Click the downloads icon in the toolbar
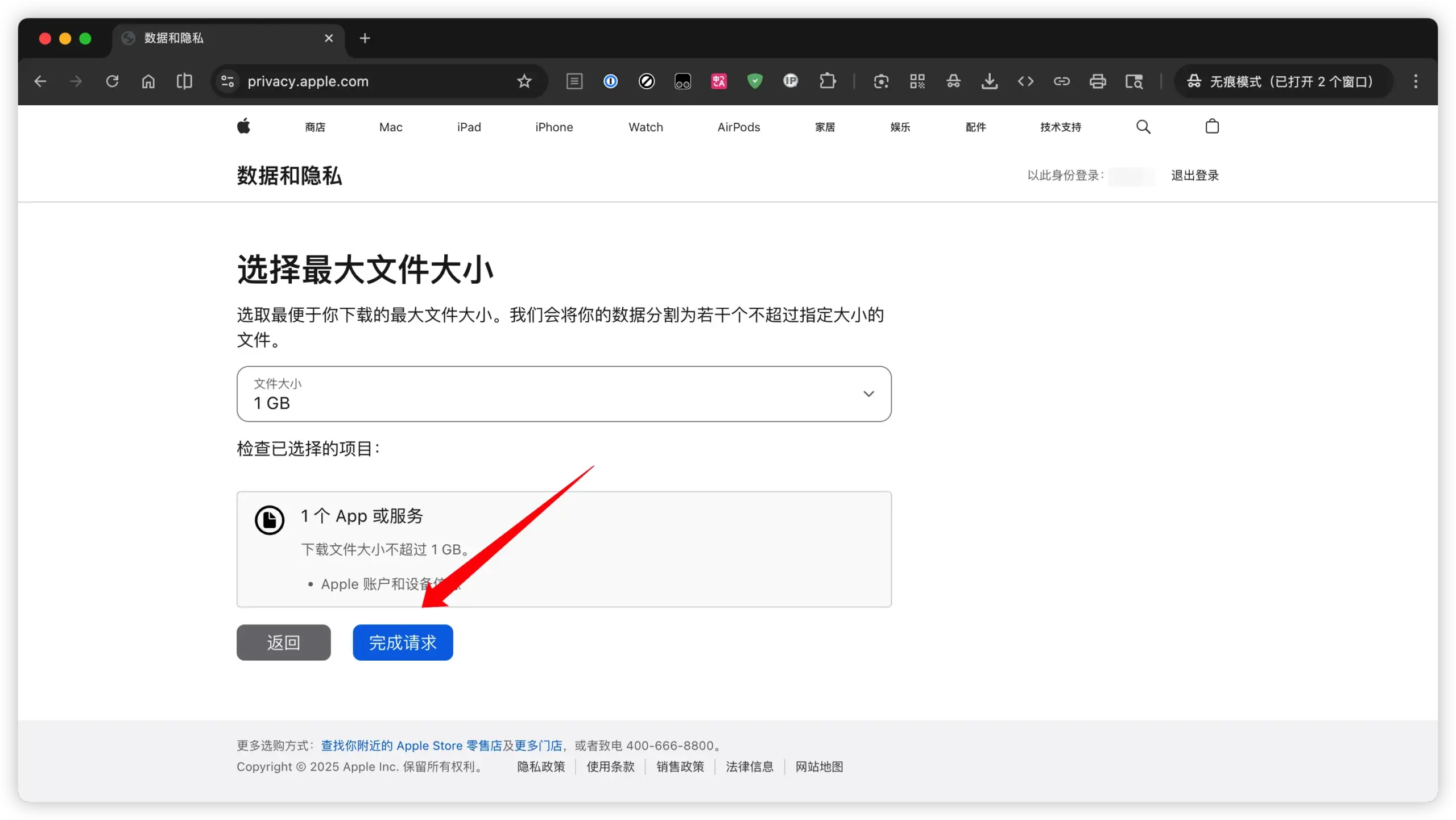 (990, 81)
